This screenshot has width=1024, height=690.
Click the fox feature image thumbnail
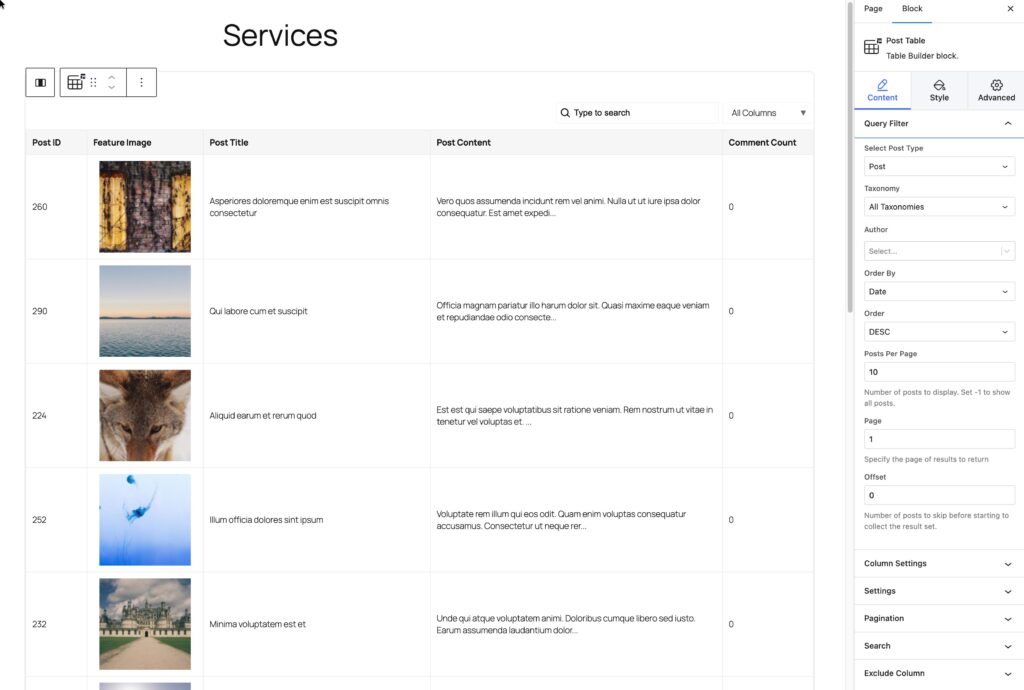point(145,415)
